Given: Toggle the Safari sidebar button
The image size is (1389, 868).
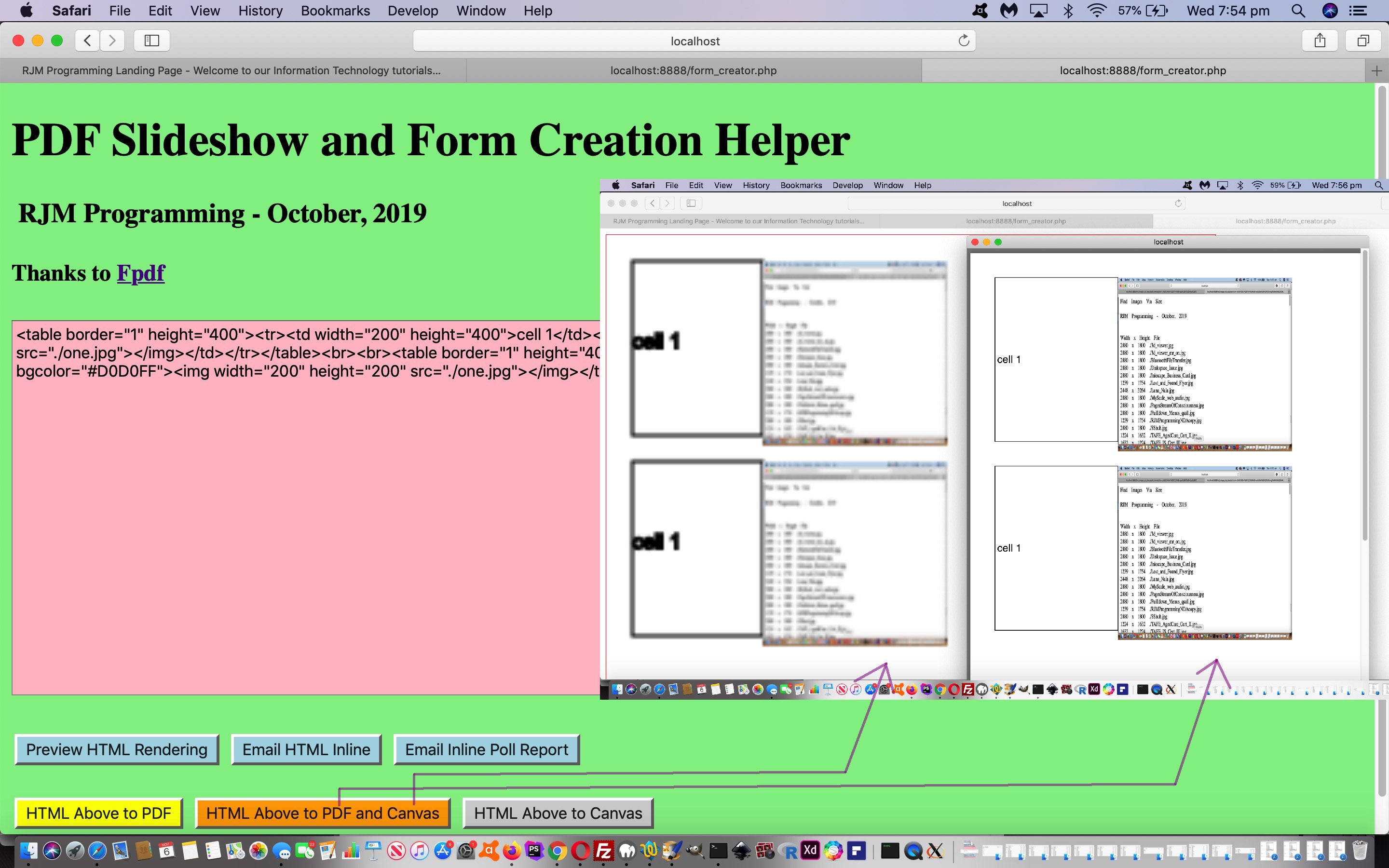Looking at the screenshot, I should tap(151, 40).
